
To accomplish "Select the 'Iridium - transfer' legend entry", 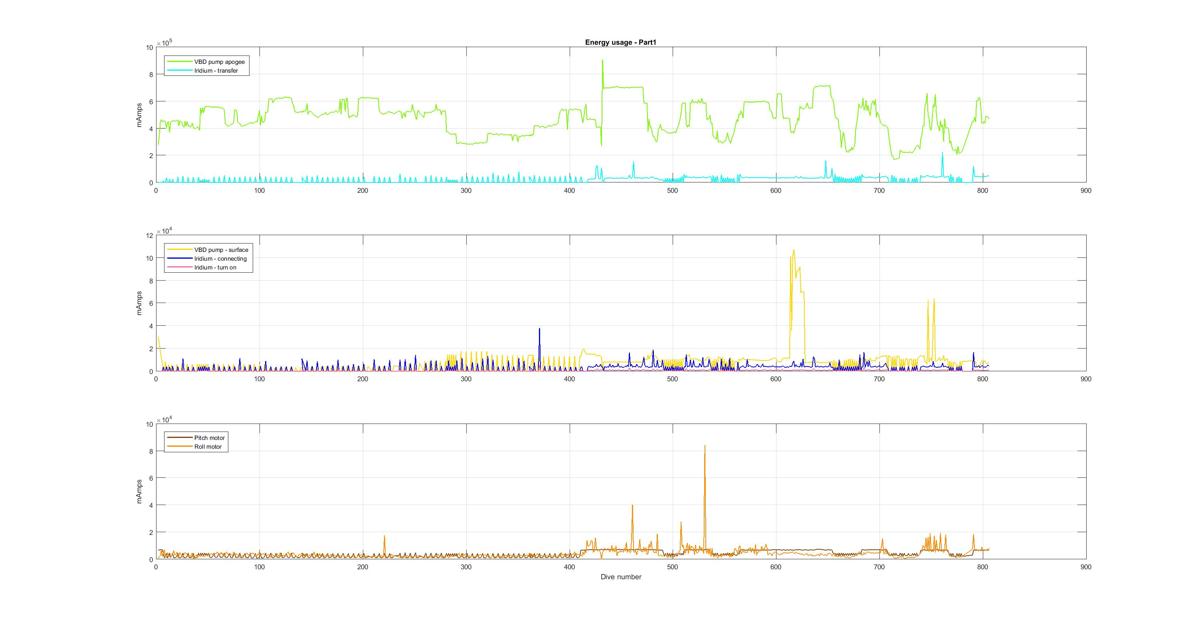I will pyautogui.click(x=201, y=70).
